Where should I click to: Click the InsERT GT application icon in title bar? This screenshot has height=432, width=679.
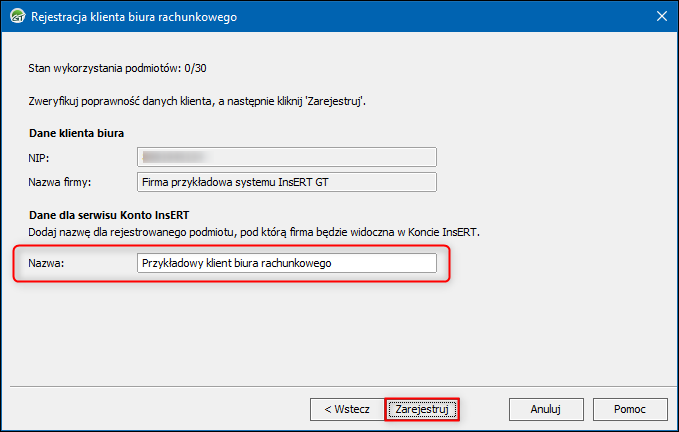(x=18, y=16)
